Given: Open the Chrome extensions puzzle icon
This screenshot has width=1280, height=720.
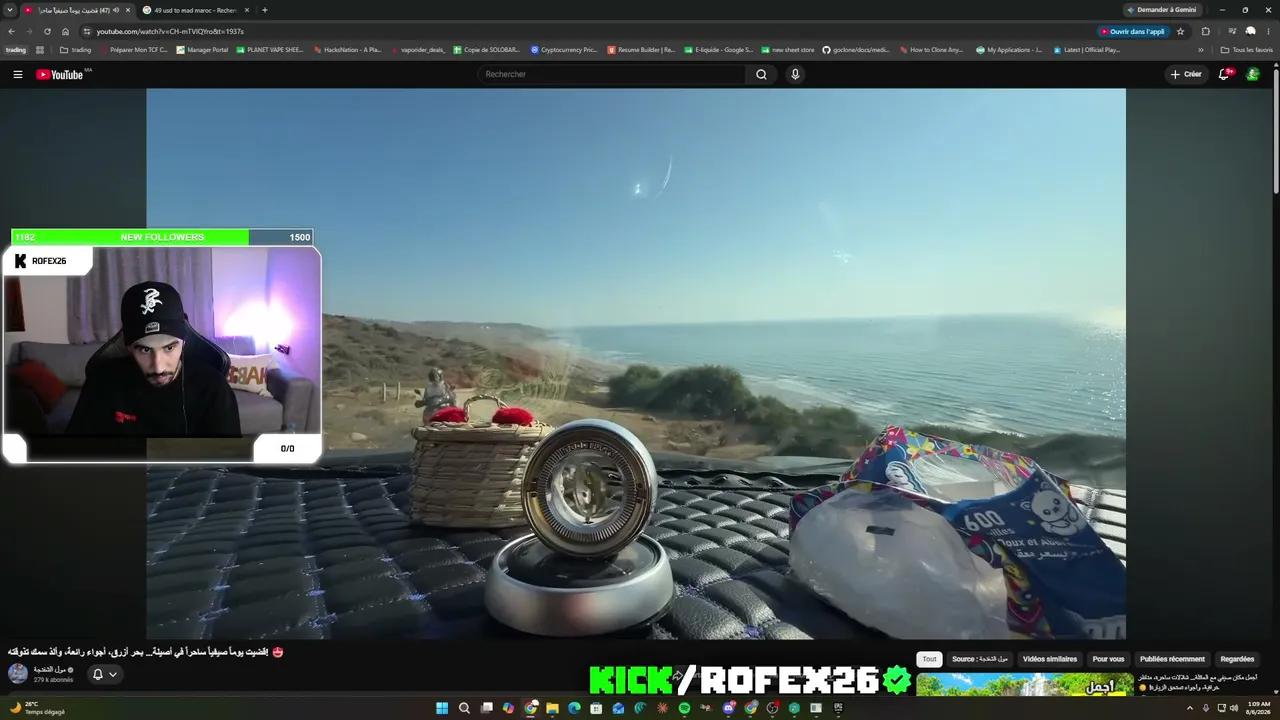Looking at the screenshot, I should tap(1205, 31).
